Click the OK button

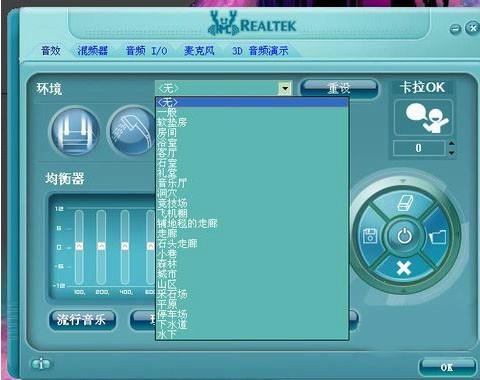tap(447, 367)
